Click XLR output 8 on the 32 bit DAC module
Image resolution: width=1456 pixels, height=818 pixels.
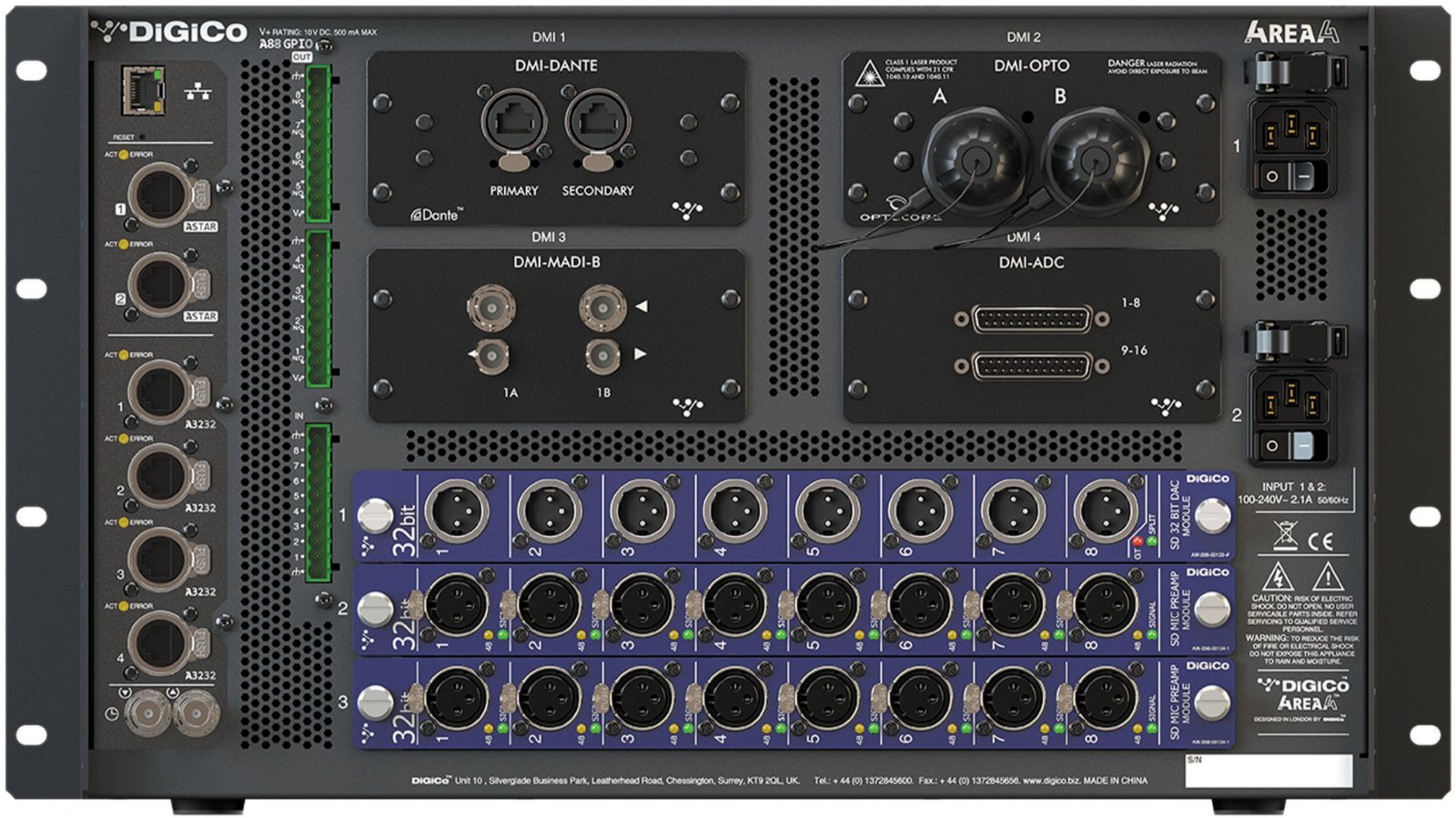click(1106, 510)
